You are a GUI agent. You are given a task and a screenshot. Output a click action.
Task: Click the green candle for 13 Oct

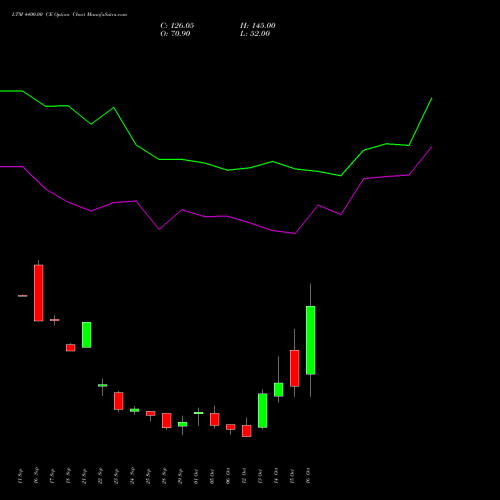(263, 410)
